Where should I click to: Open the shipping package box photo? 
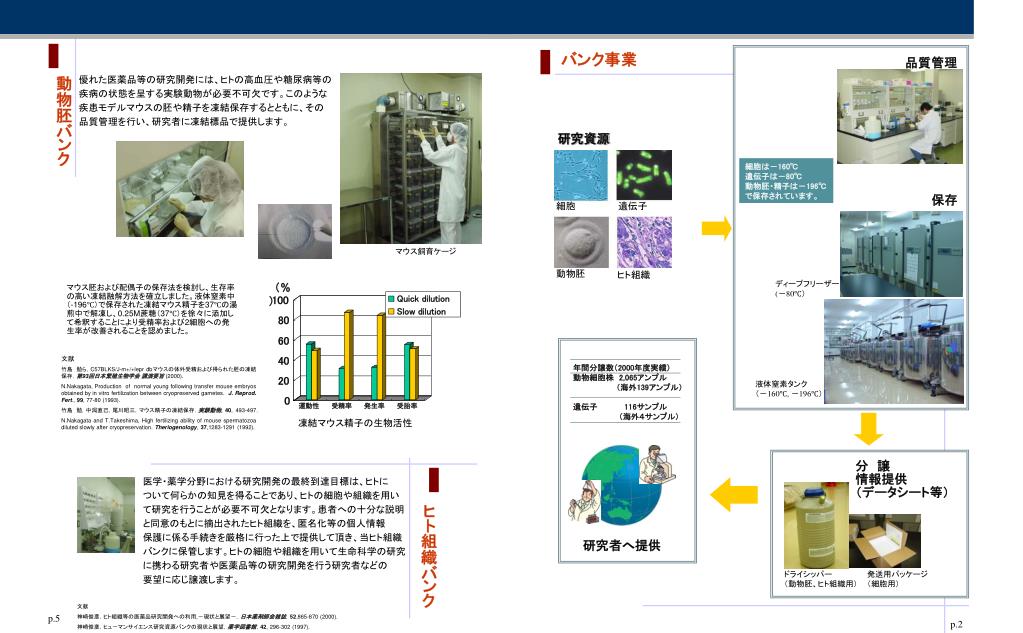pos(885,541)
